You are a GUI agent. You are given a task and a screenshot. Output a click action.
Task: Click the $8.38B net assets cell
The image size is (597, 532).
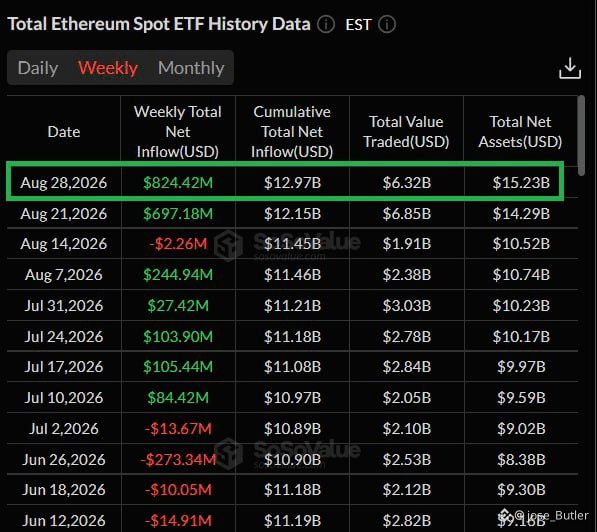(521, 460)
